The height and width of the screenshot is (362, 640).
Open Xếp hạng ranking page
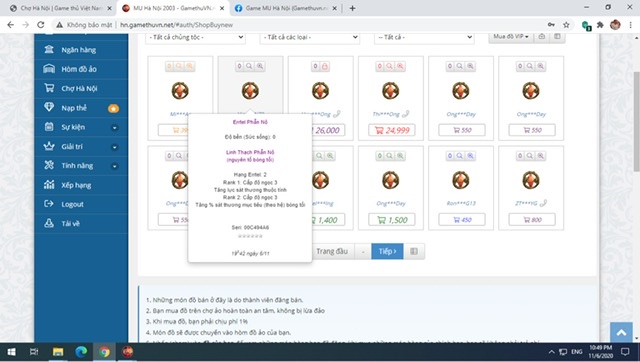coord(81,185)
